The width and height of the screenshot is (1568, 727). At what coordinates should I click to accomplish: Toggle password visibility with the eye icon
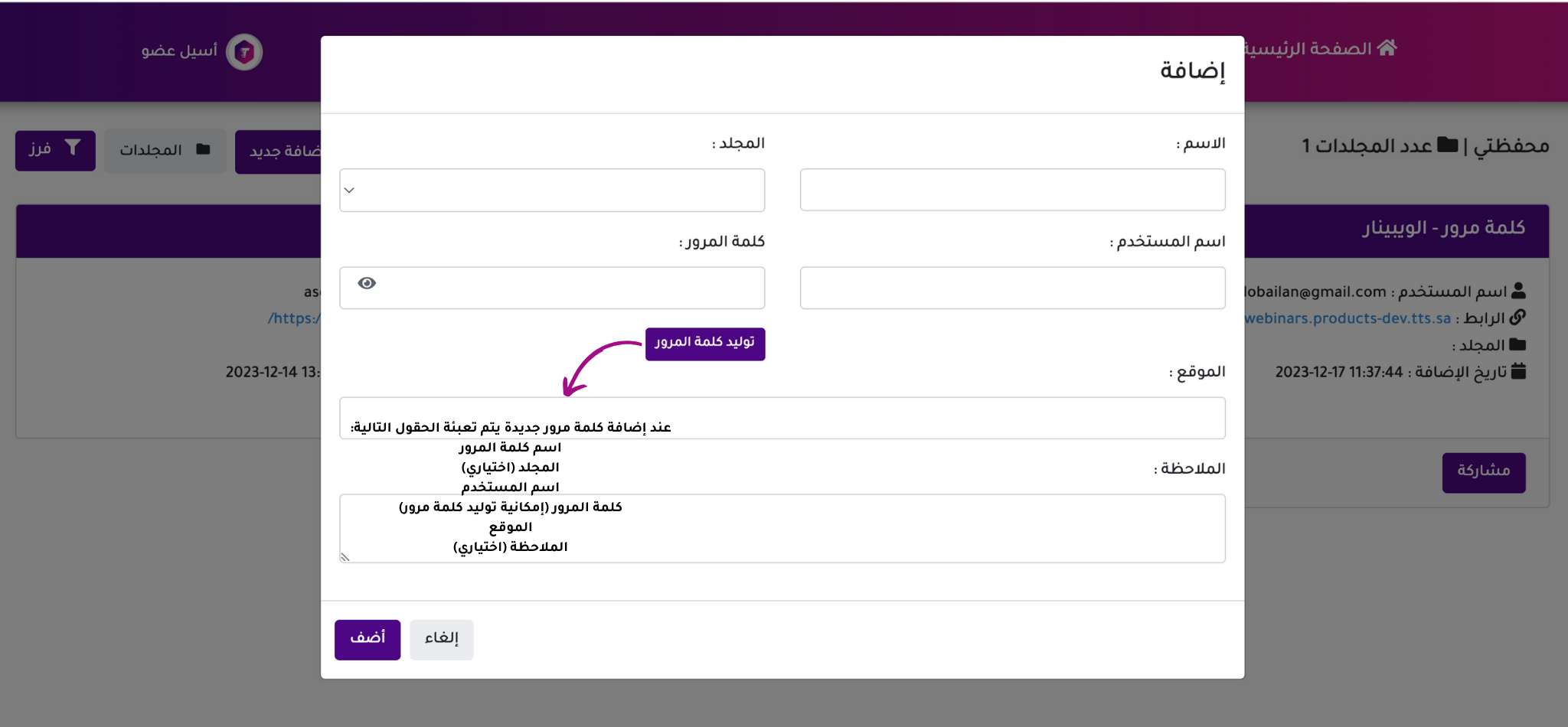(x=367, y=283)
